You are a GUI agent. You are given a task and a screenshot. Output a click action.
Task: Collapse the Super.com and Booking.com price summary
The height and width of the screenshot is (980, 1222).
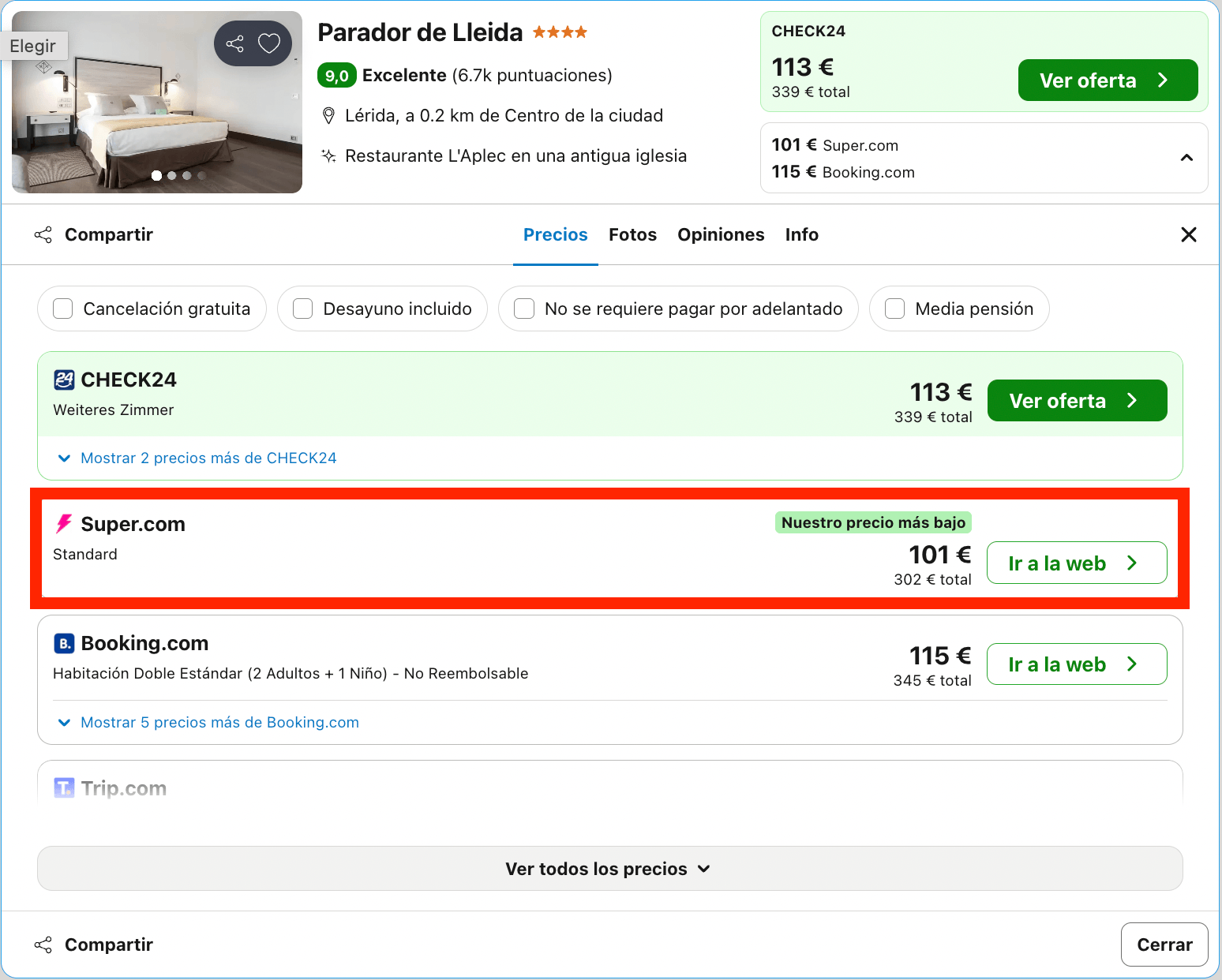(x=1186, y=158)
